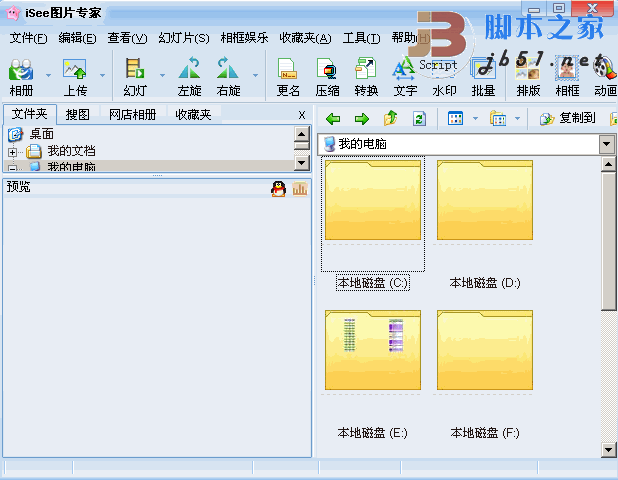Rotate image left with 左旋
Image resolution: width=618 pixels, height=480 pixels.
[189, 77]
